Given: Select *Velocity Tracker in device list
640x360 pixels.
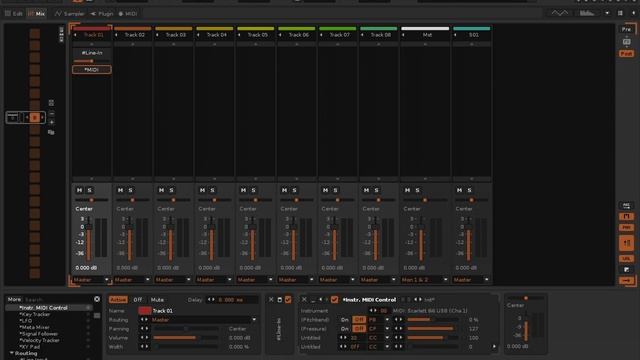Looking at the screenshot, I should pyautogui.click(x=40, y=340).
